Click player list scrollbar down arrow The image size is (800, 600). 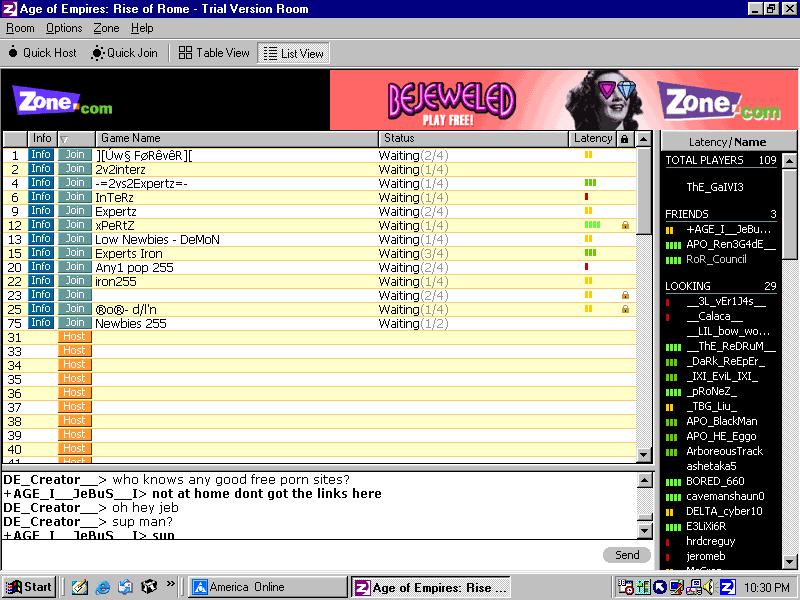(789, 562)
